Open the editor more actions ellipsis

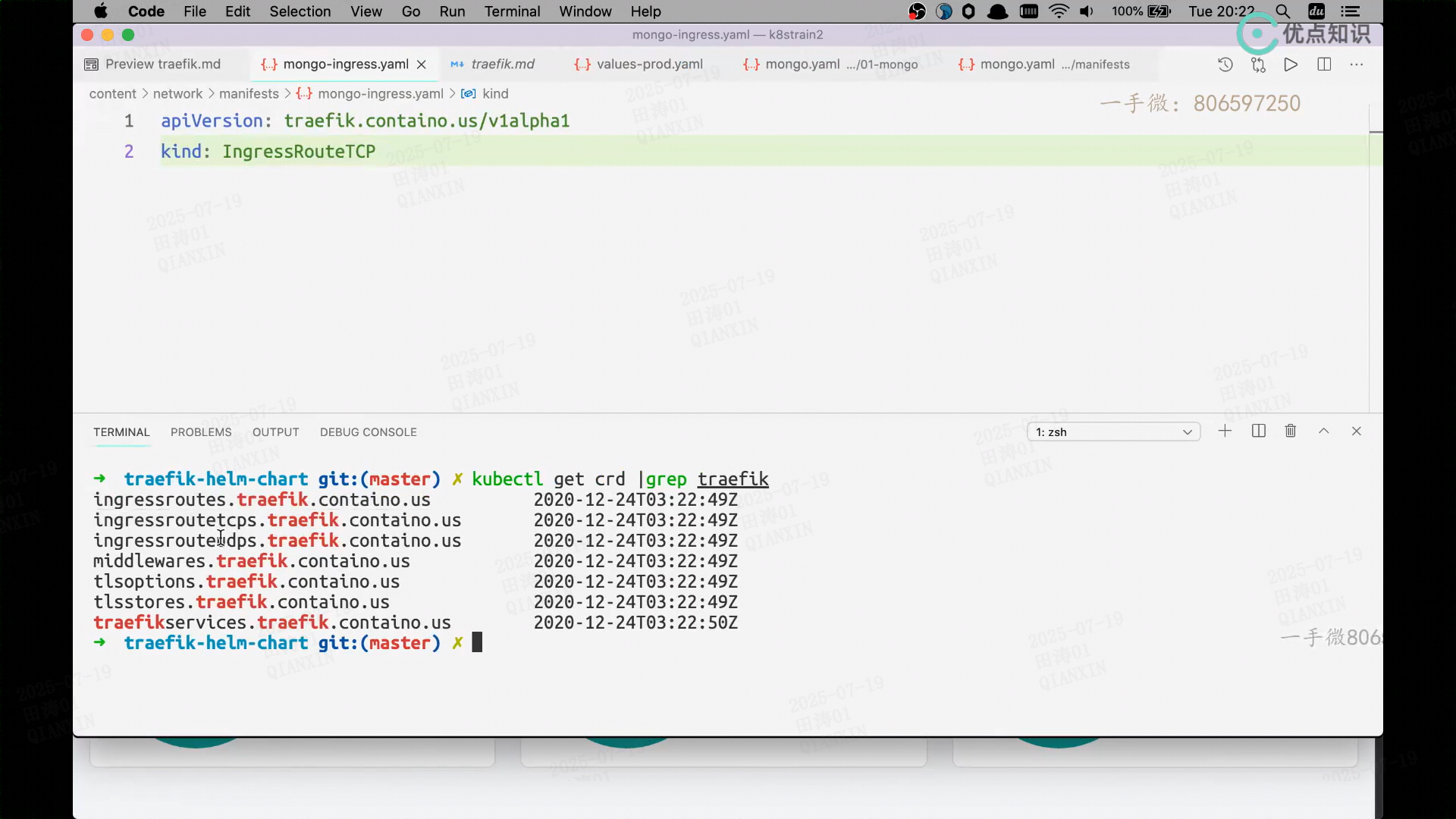(1357, 64)
